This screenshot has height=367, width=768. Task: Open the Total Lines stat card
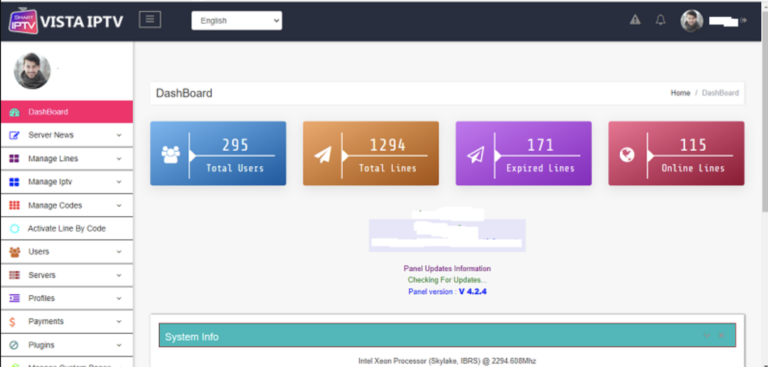click(371, 153)
